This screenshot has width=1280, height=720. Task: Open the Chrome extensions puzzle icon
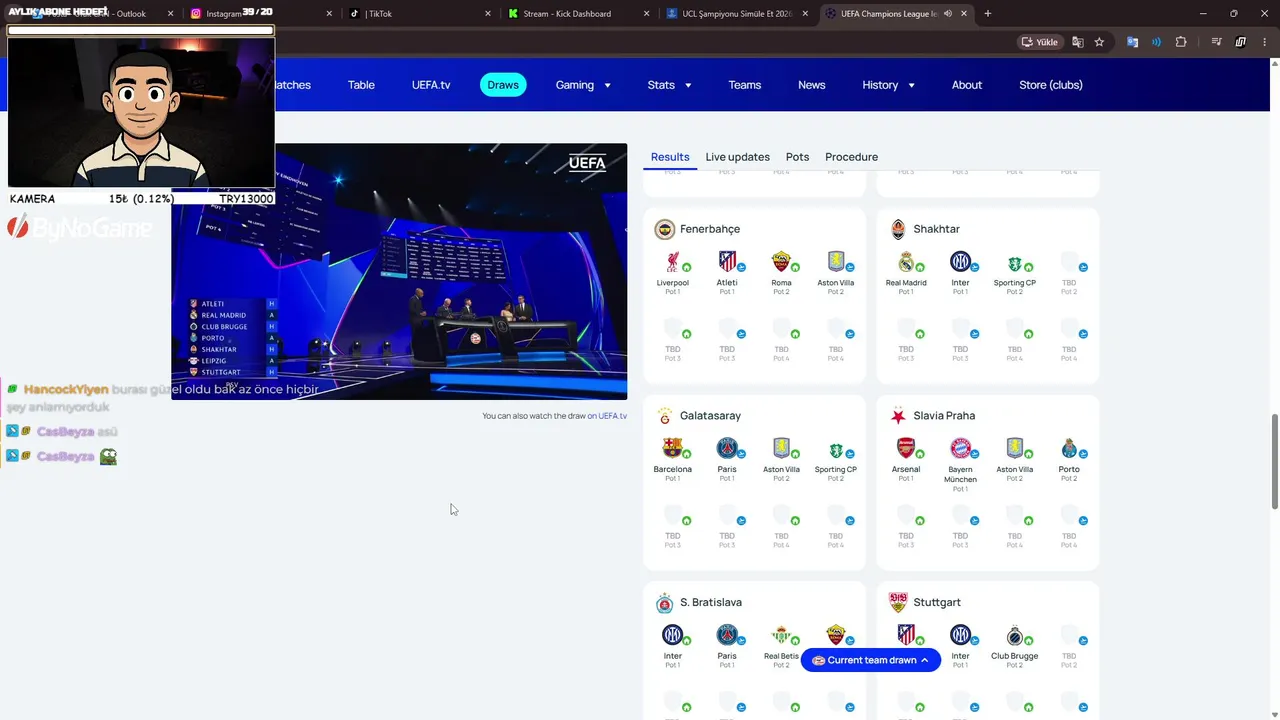point(1181,42)
